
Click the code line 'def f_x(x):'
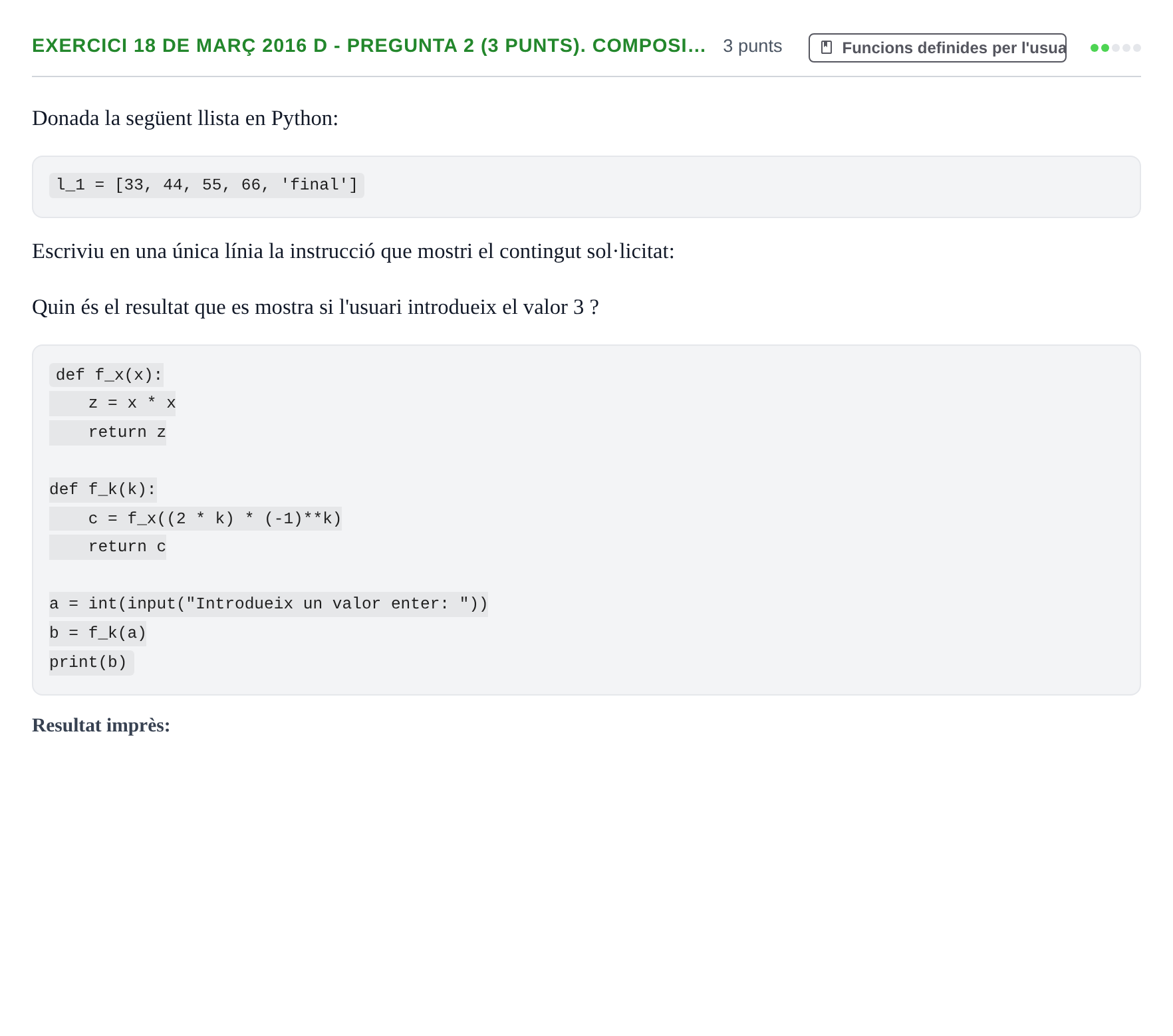click(x=106, y=375)
